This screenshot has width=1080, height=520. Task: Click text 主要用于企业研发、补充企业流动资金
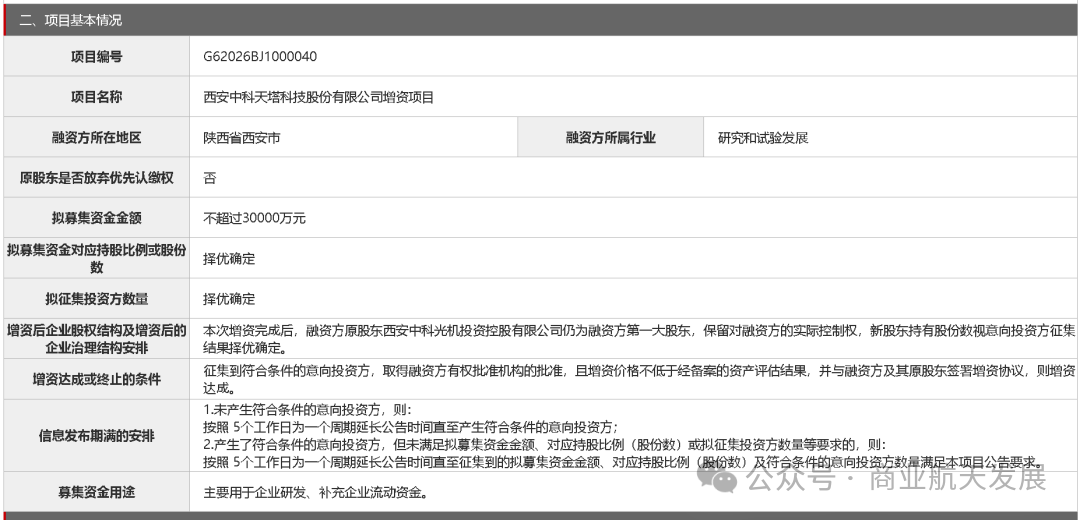click(312, 492)
